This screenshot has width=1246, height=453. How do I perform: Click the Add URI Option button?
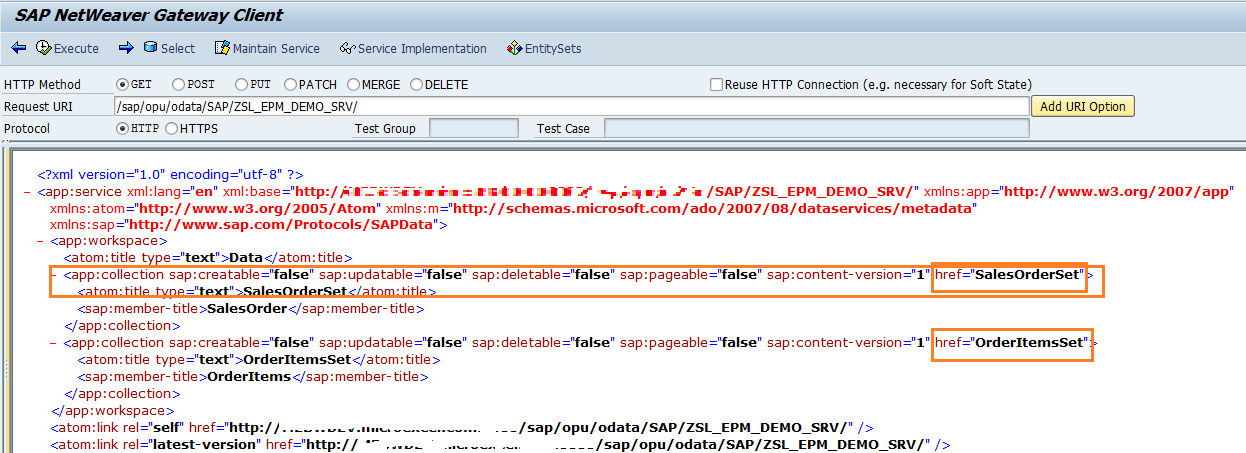pos(1083,106)
